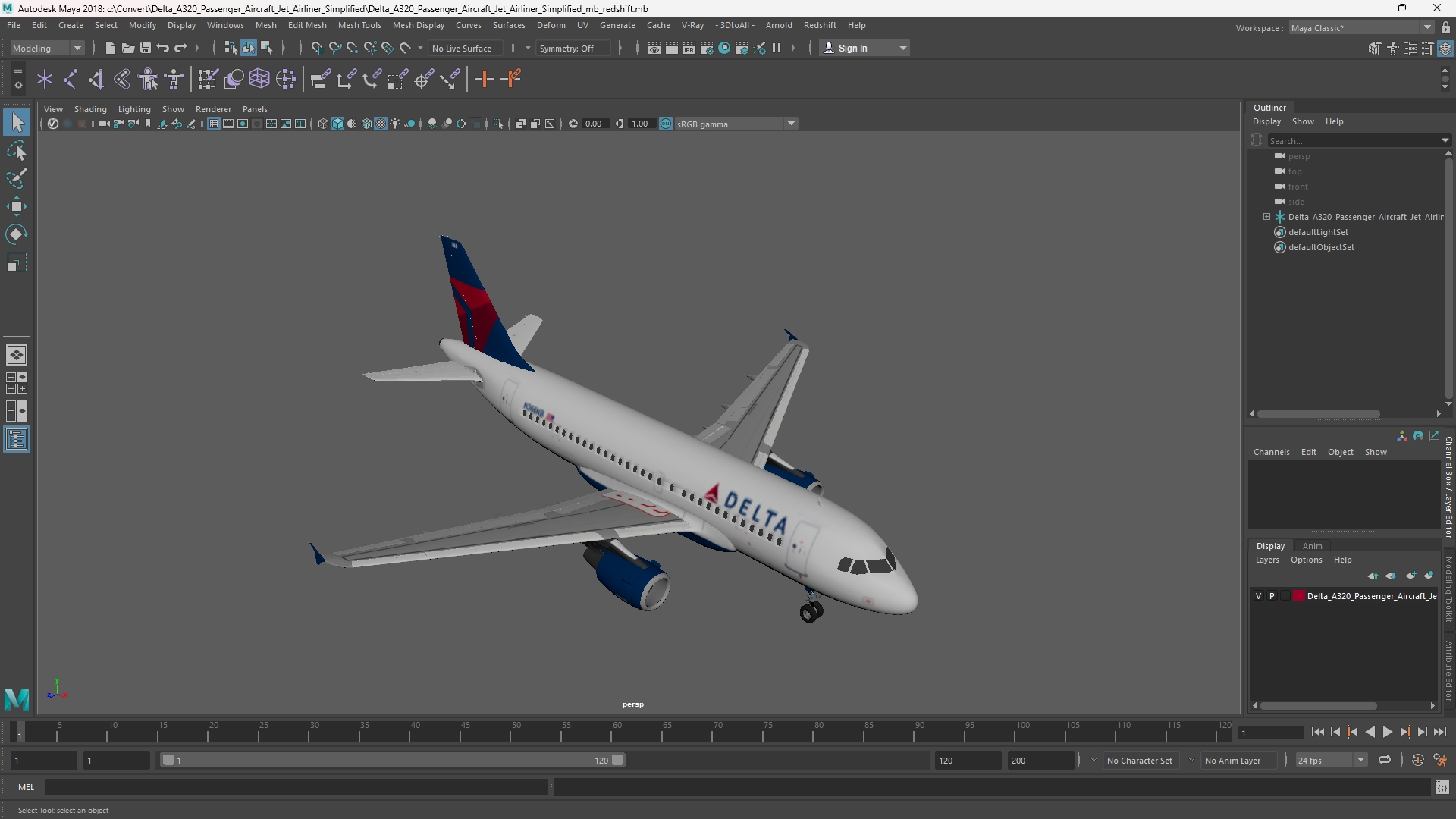
Task: Open layer Options menu
Action: [1306, 560]
